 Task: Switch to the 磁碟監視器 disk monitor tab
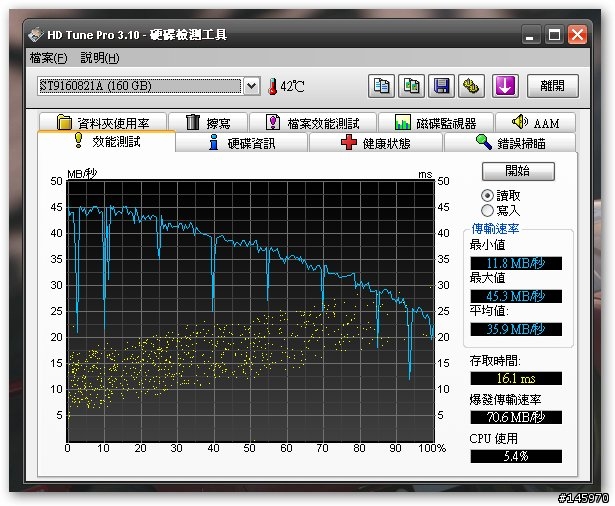(x=435, y=123)
